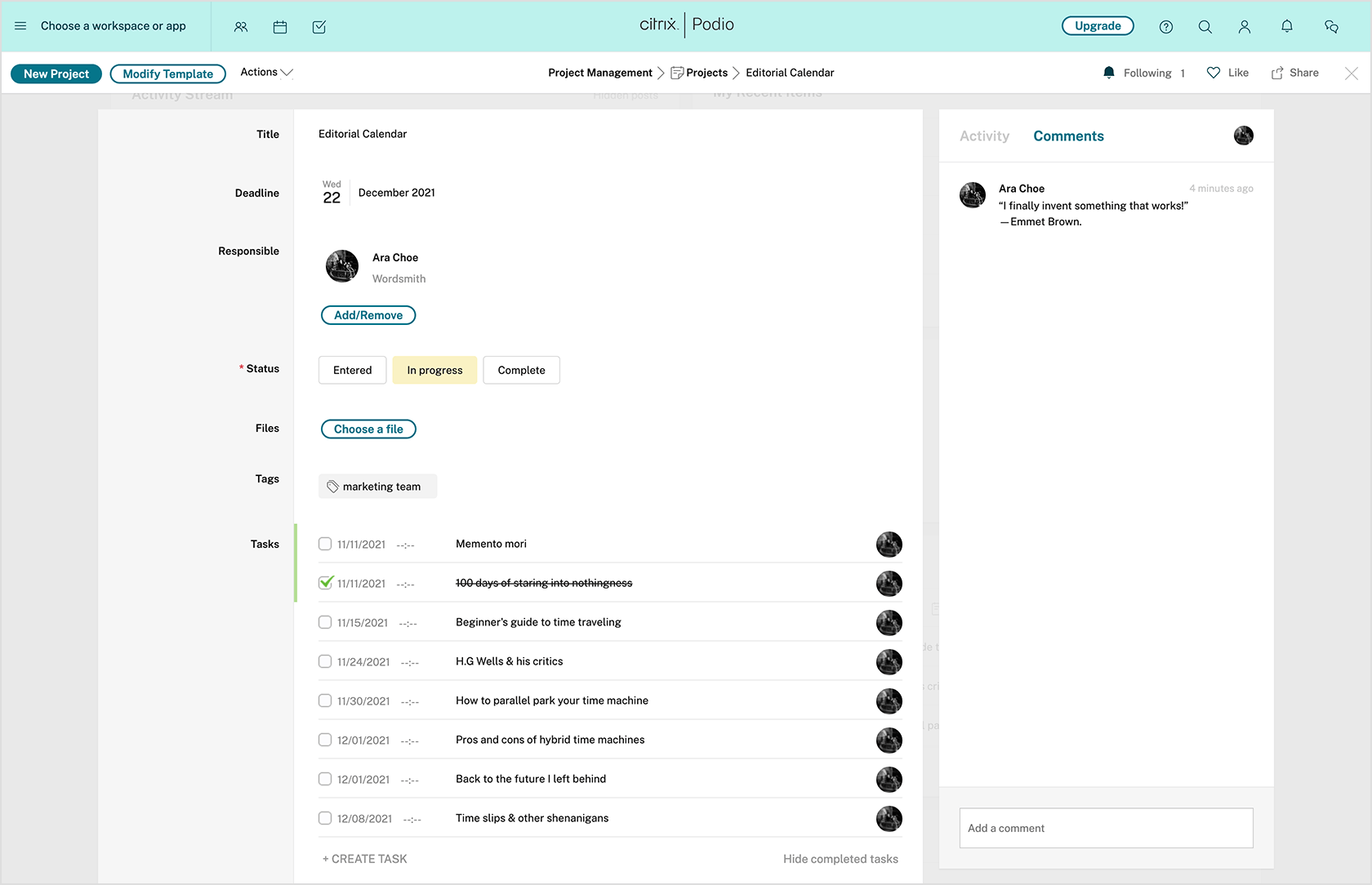Open the Choose a workspace or app selector

[x=114, y=26]
